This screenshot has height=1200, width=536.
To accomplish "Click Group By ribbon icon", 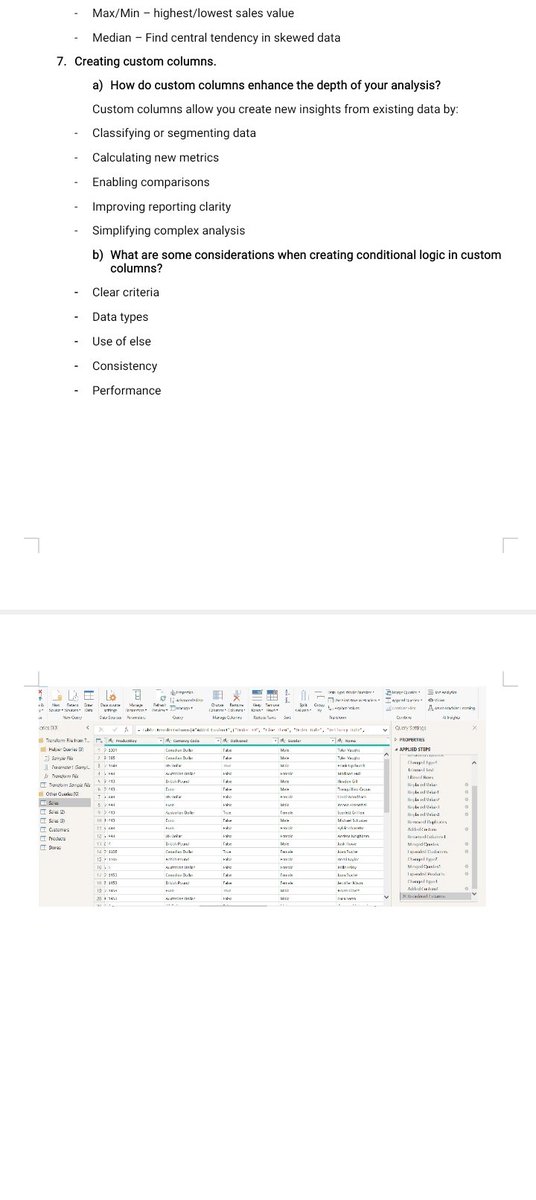I will (x=318, y=700).
